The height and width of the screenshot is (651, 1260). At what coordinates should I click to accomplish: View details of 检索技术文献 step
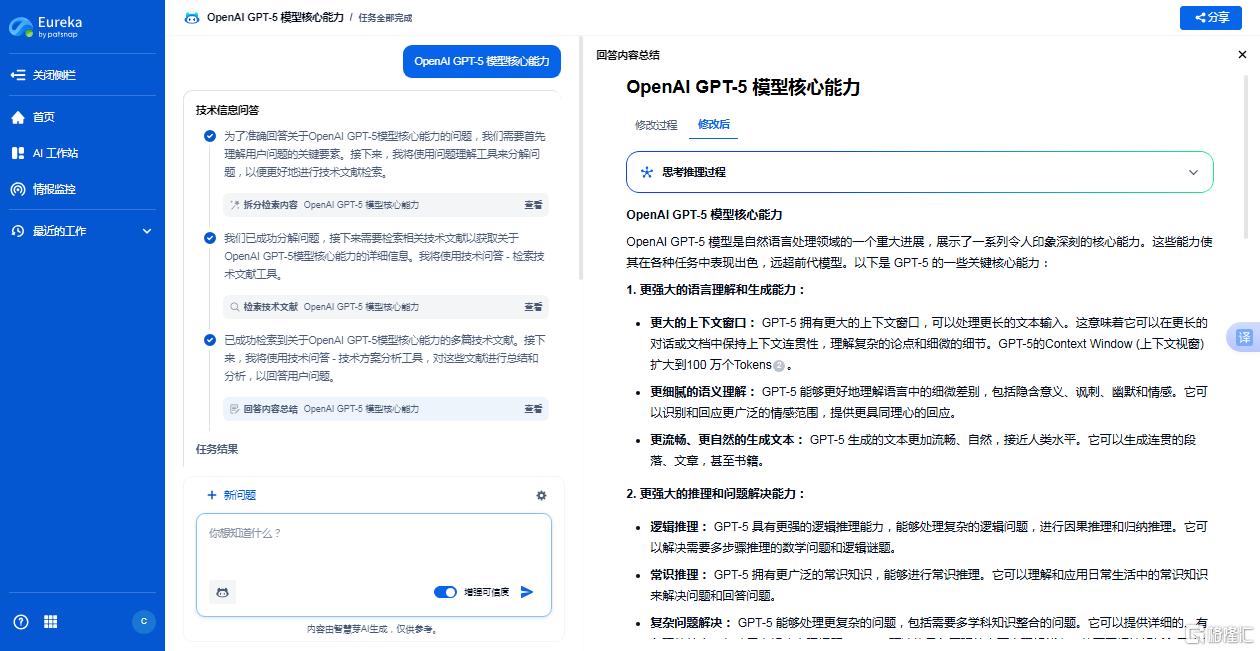point(534,307)
